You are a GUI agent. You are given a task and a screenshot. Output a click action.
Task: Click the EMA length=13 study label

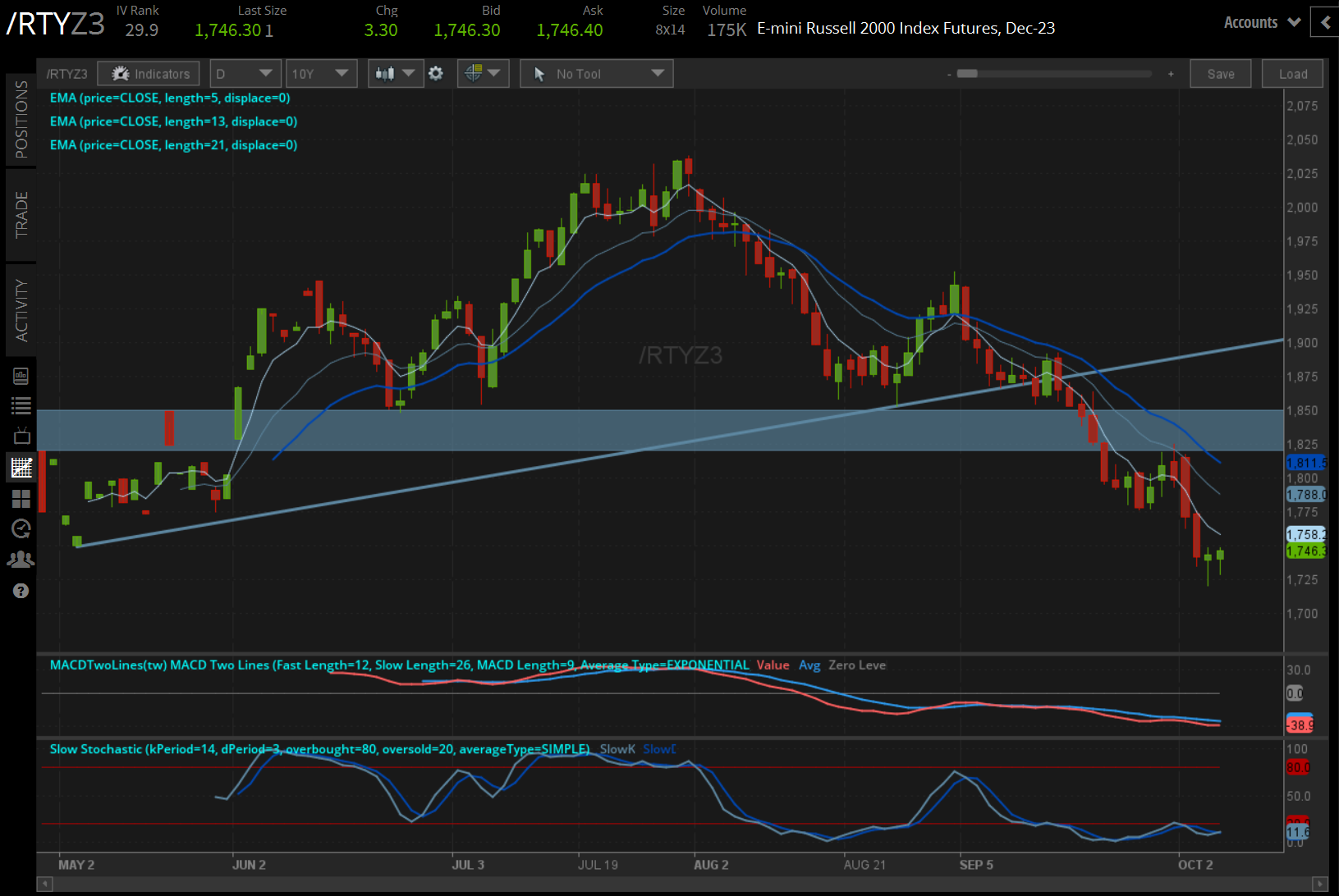click(x=173, y=121)
